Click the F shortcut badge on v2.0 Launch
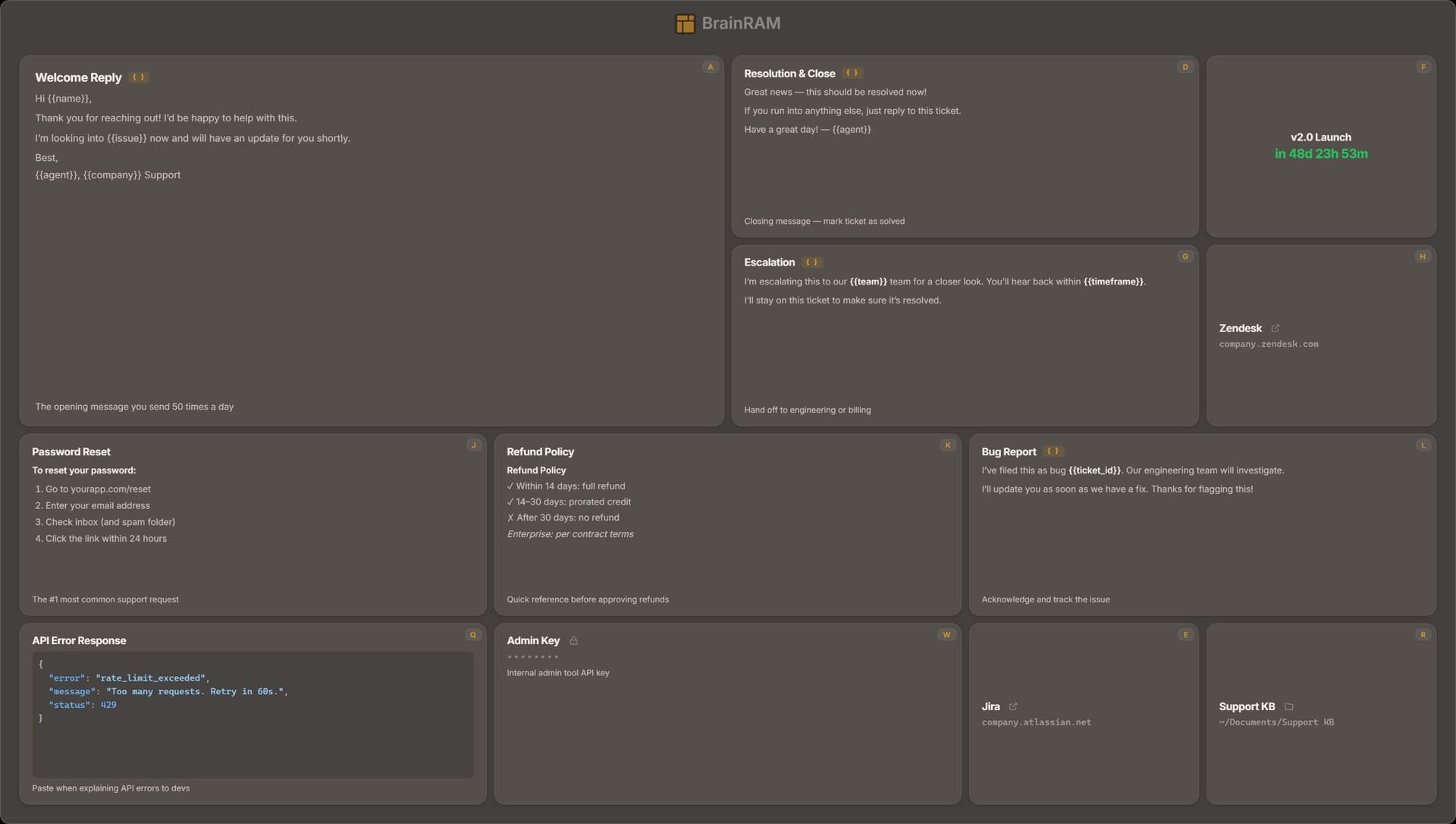The width and height of the screenshot is (1456, 824). tap(1423, 68)
